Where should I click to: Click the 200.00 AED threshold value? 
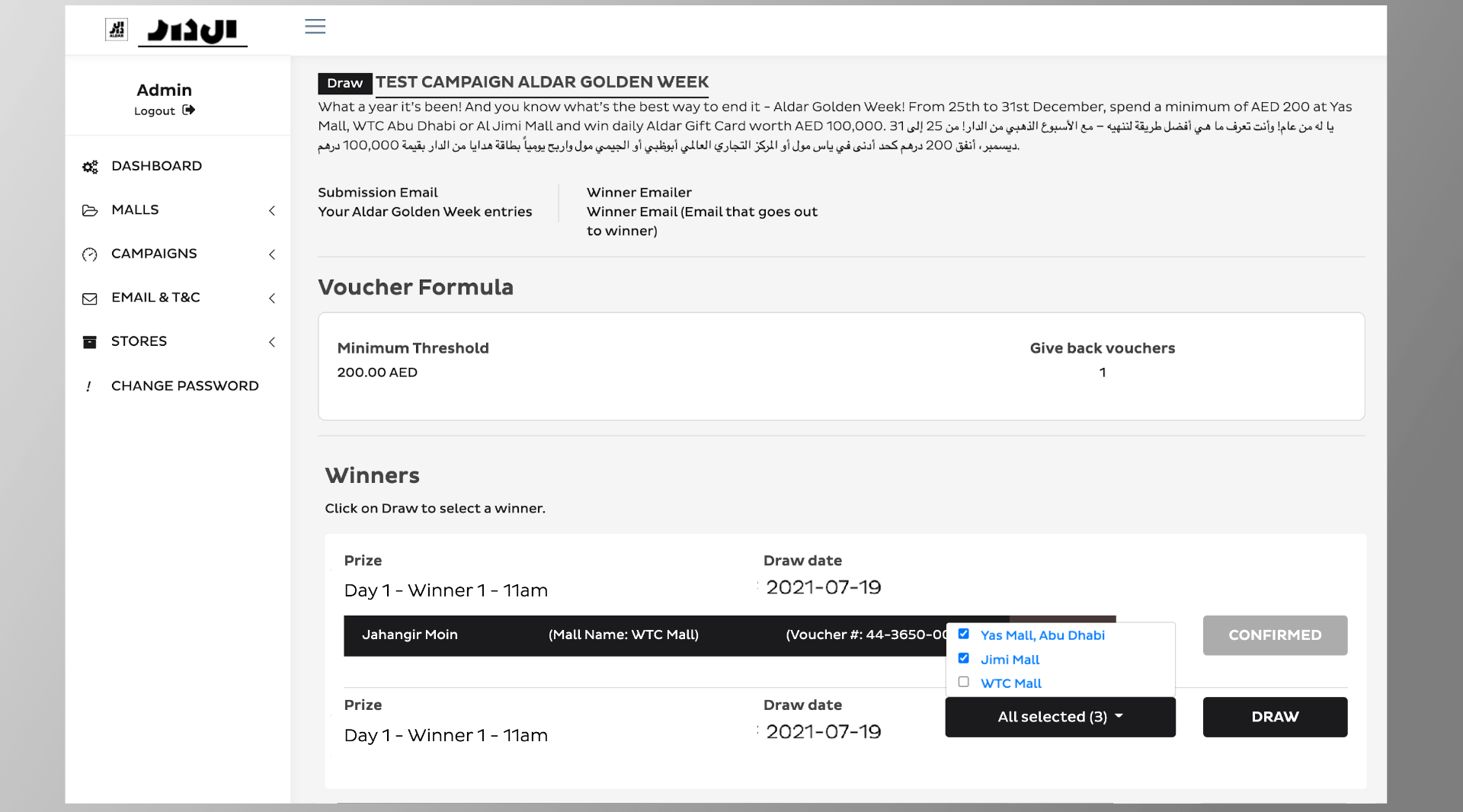point(377,372)
